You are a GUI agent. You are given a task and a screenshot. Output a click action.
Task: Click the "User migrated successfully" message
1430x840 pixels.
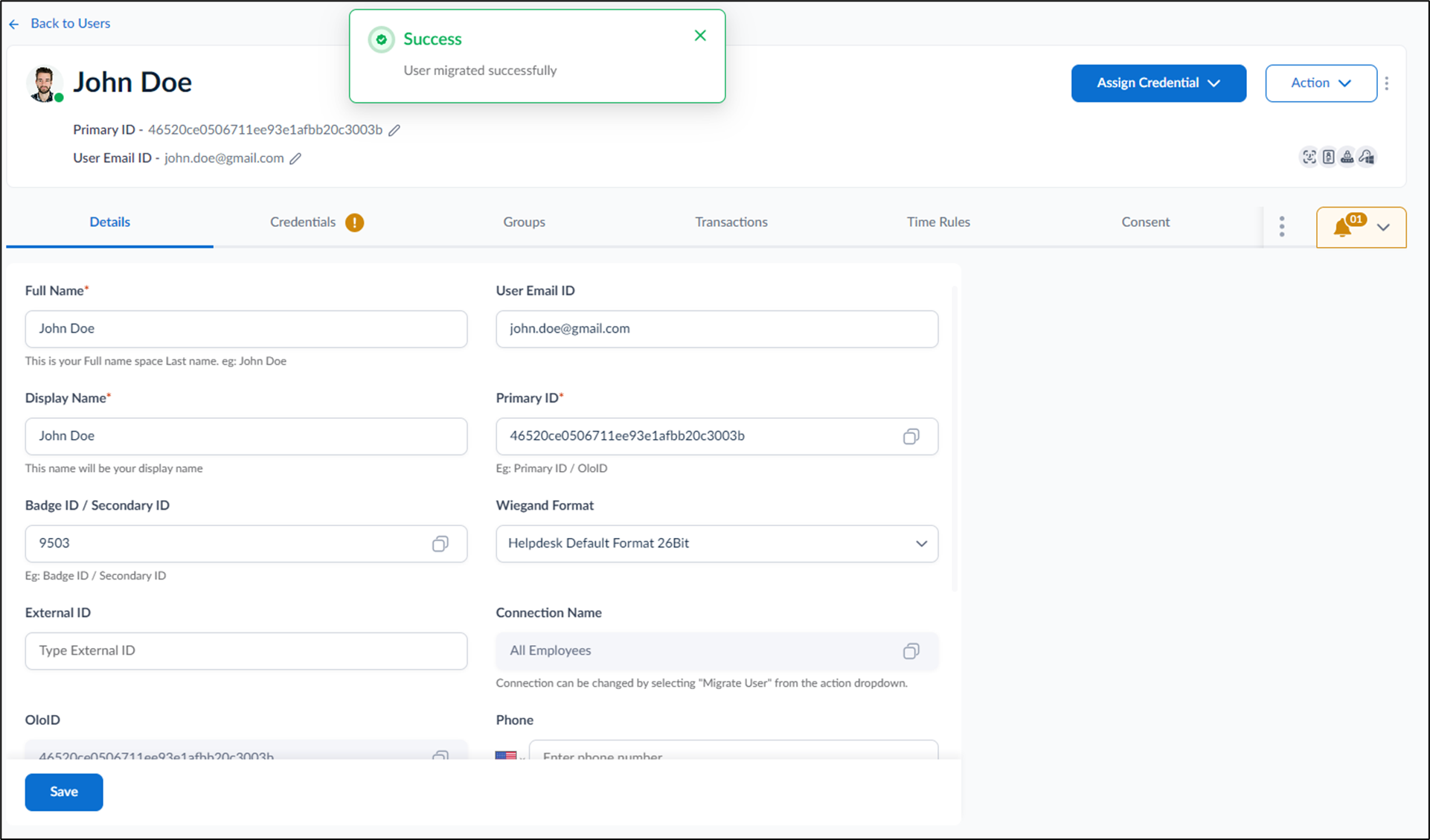point(480,71)
